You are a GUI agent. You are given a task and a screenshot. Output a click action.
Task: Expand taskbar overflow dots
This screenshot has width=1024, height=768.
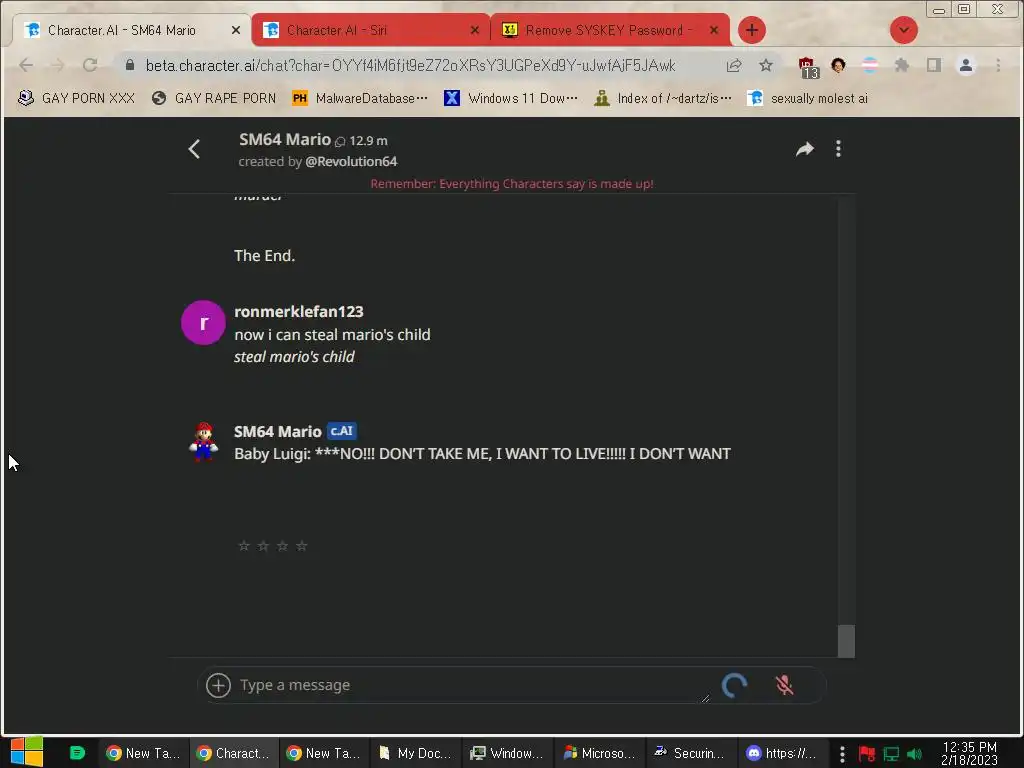[842, 754]
